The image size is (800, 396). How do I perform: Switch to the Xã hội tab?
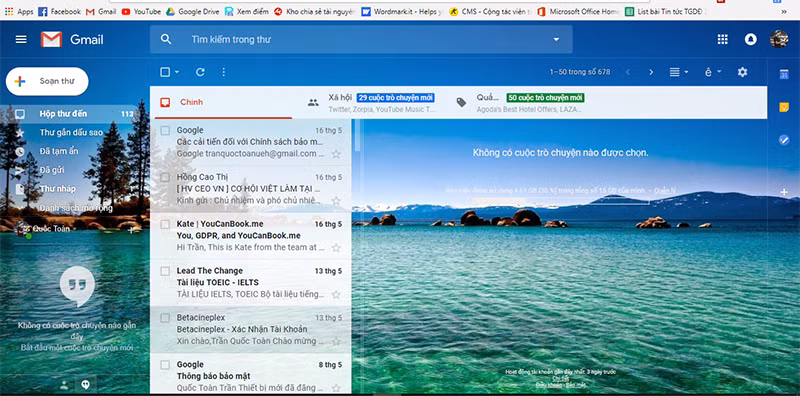click(x=371, y=102)
